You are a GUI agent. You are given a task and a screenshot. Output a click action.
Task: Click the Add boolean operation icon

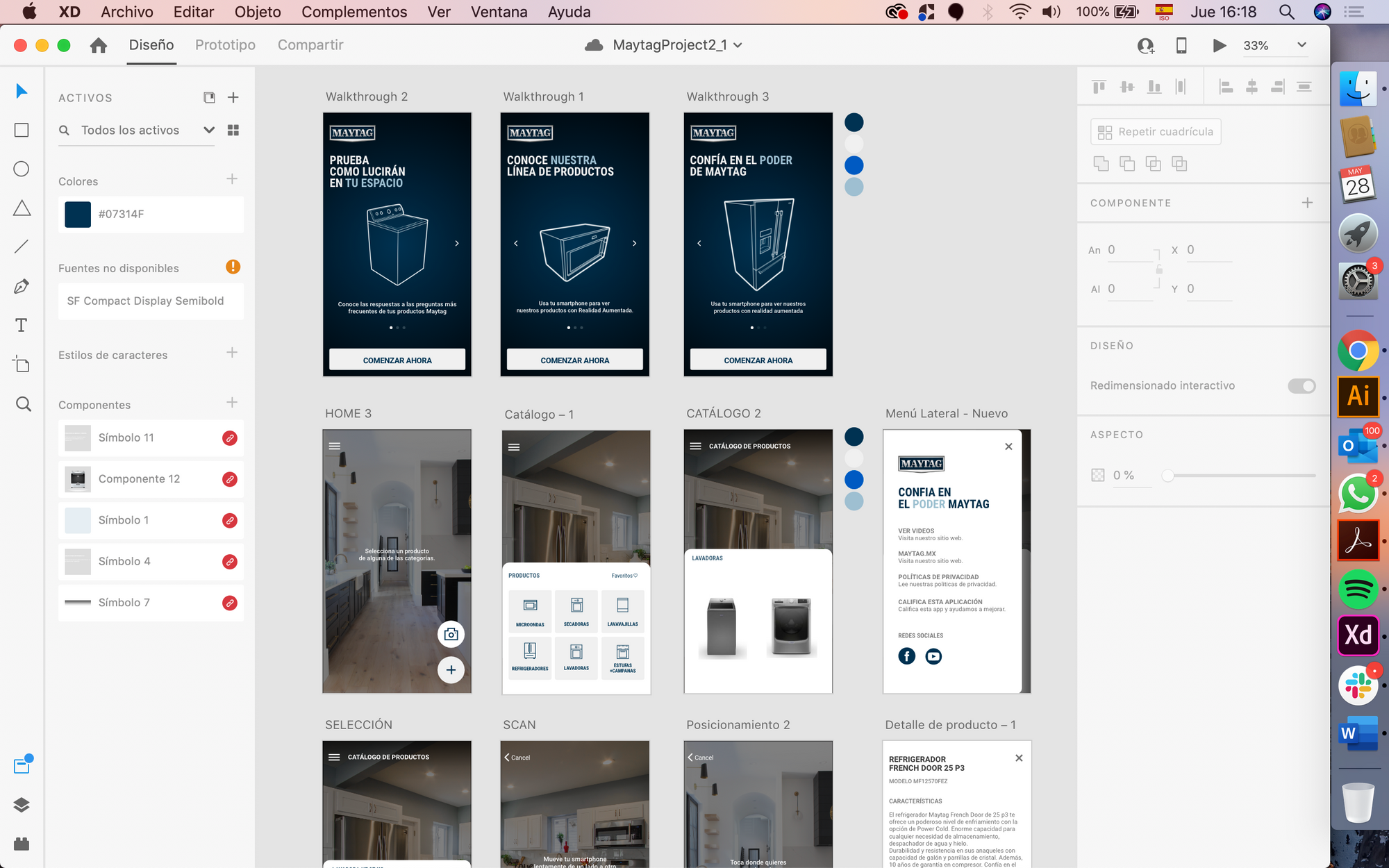[1101, 164]
